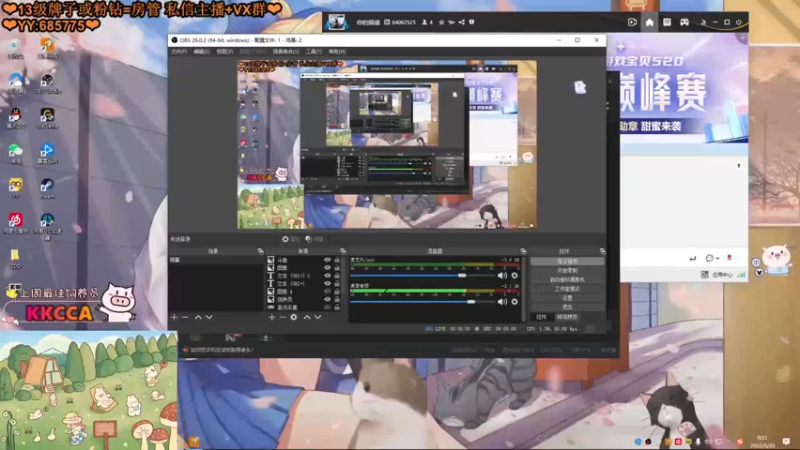
Task: Move scene down with arrow
Action: [209, 317]
